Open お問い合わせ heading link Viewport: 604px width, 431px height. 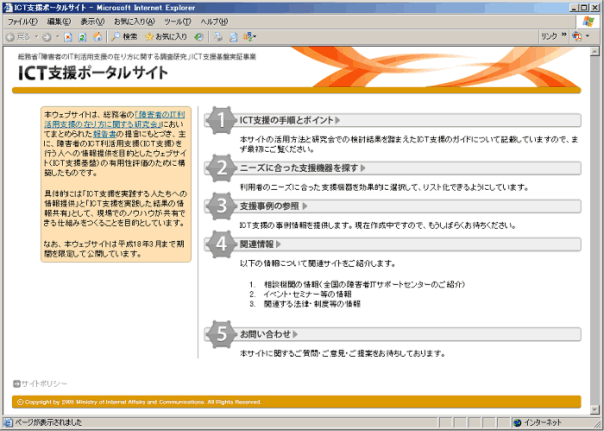click(x=265, y=334)
